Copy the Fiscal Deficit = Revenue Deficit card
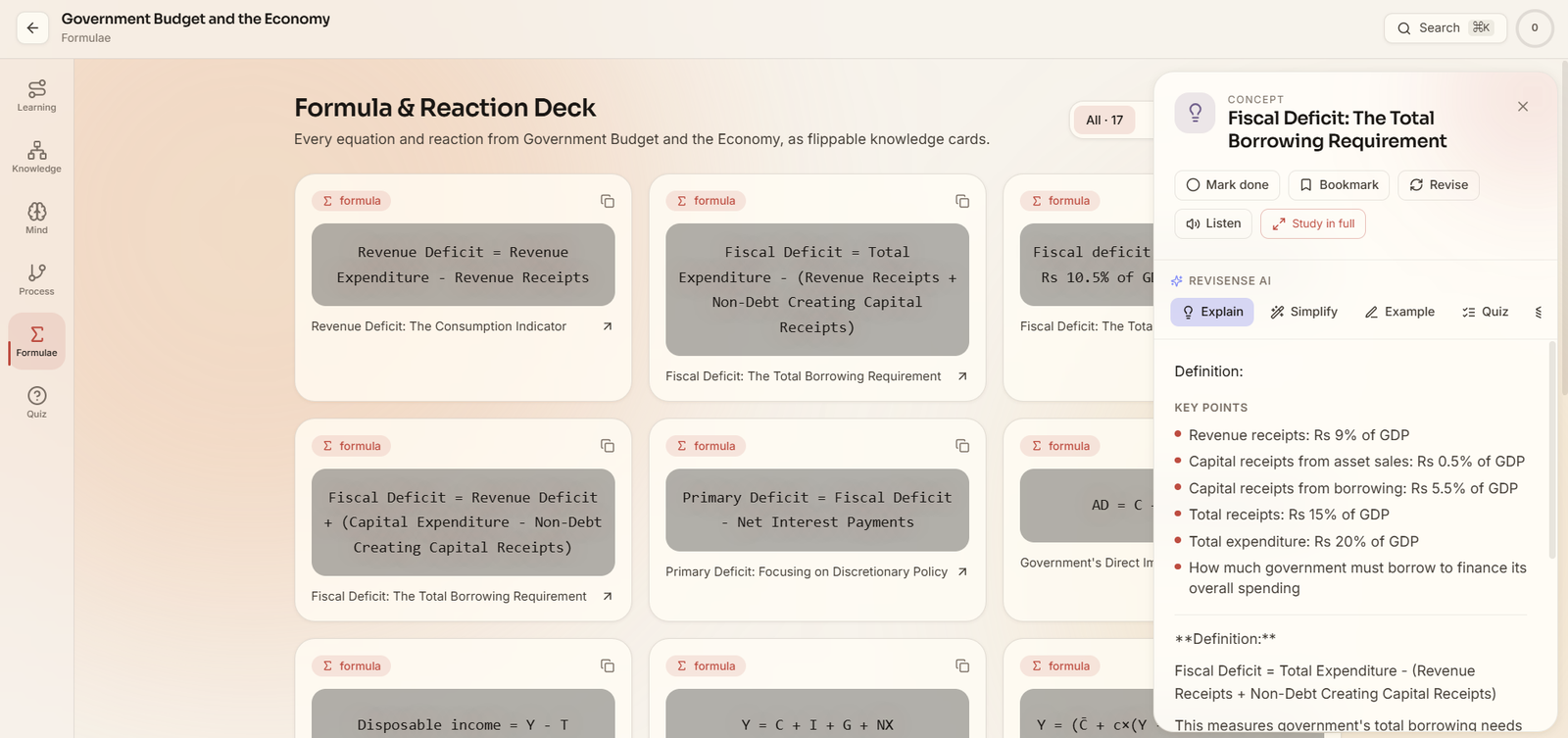The height and width of the screenshot is (738, 1568). coord(608,446)
